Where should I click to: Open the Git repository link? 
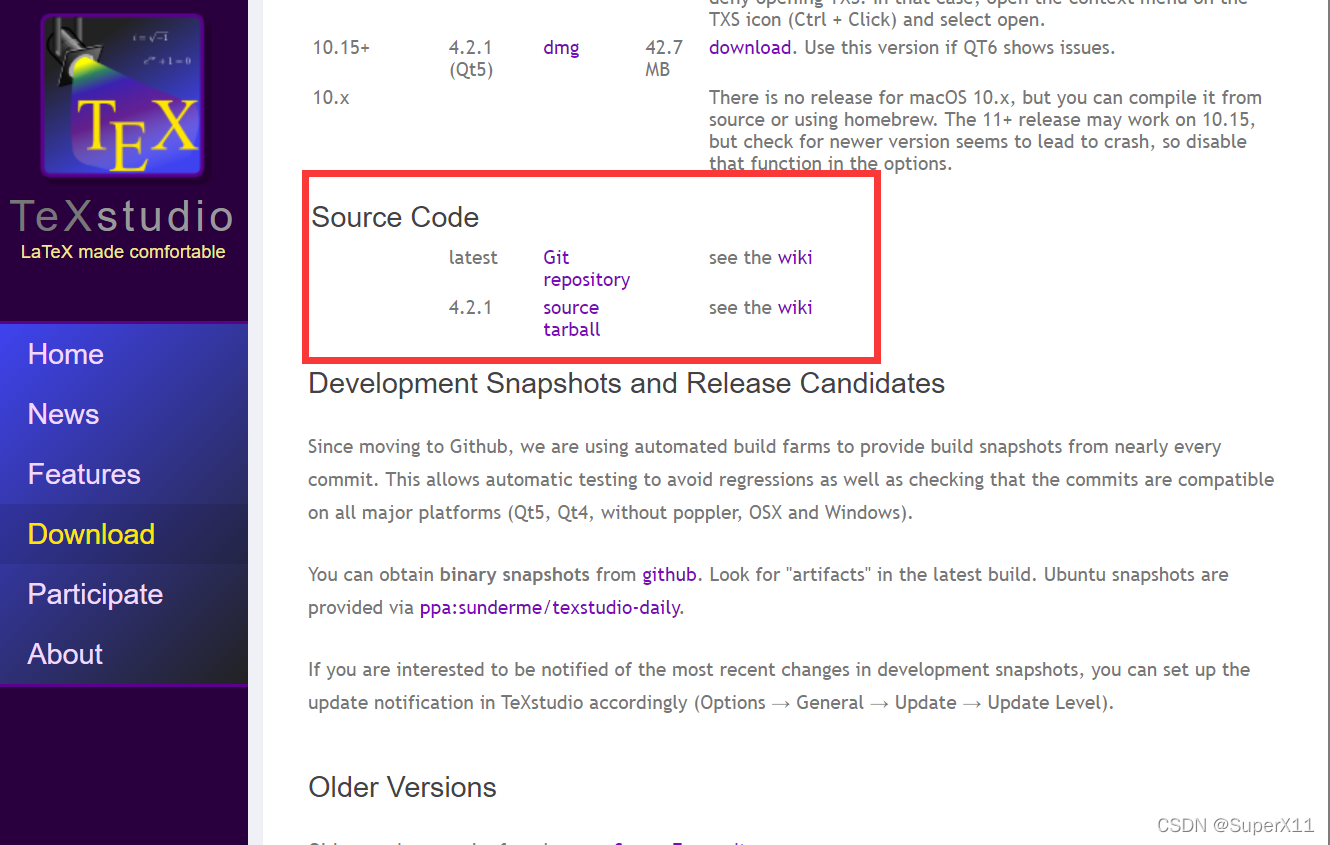click(586, 268)
